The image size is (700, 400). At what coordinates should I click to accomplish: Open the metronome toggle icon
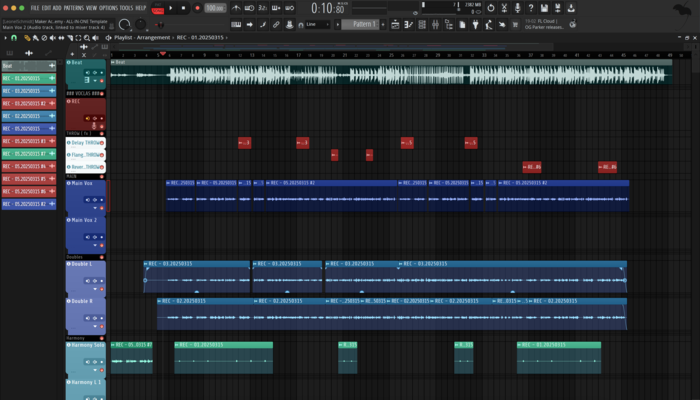(x=236, y=8)
